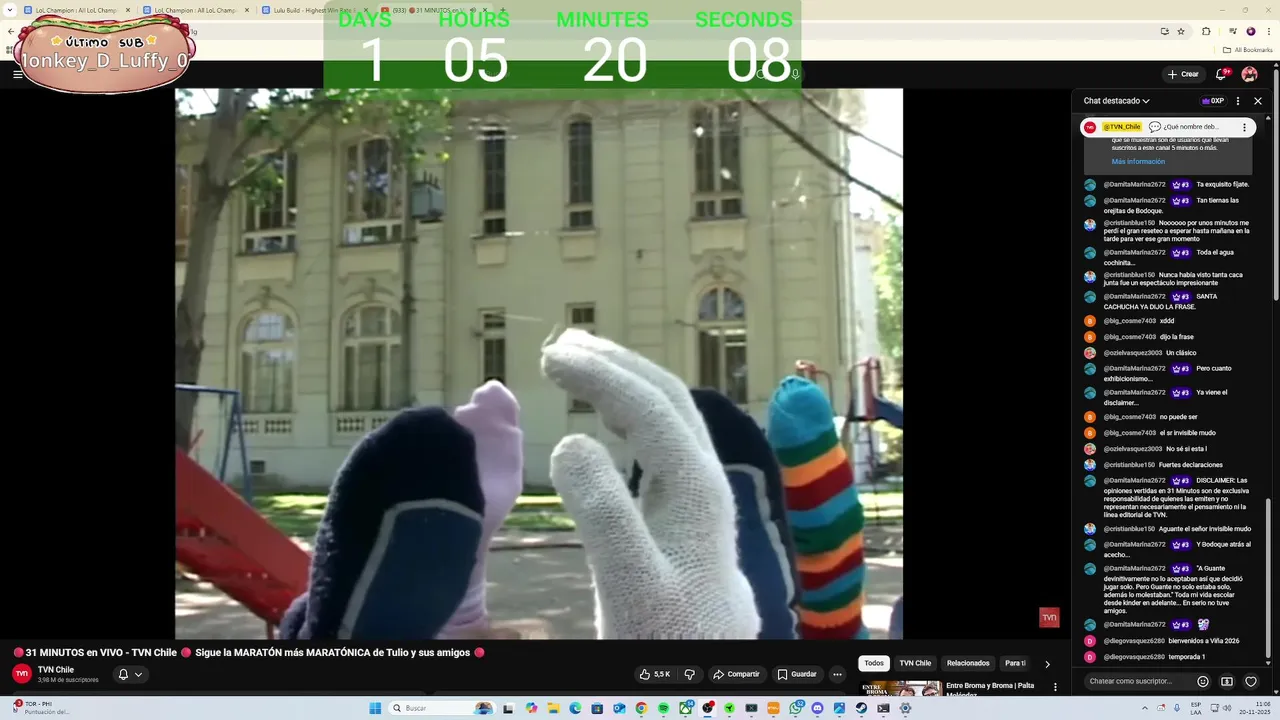Viewport: 1280px width, 720px height.
Task: Open live chat three-dot options menu
Action: (x=1238, y=101)
